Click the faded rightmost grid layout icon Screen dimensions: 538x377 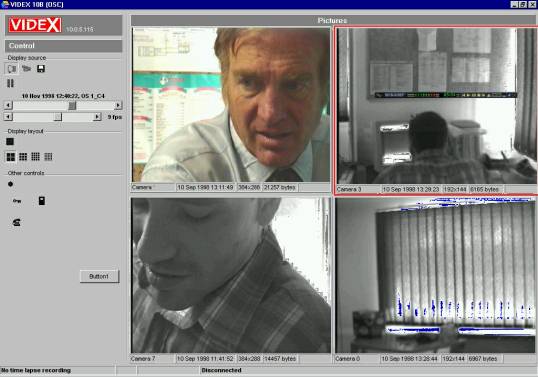click(x=48, y=157)
